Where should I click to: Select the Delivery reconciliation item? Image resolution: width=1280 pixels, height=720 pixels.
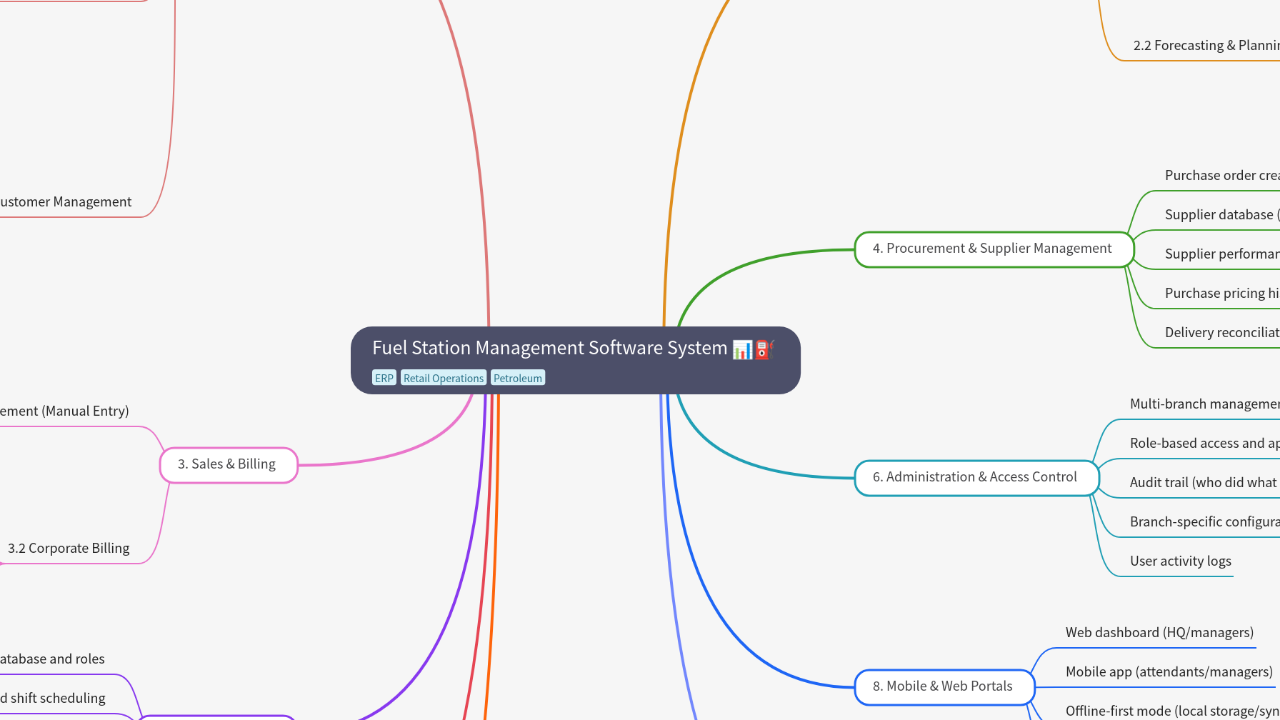(1221, 332)
